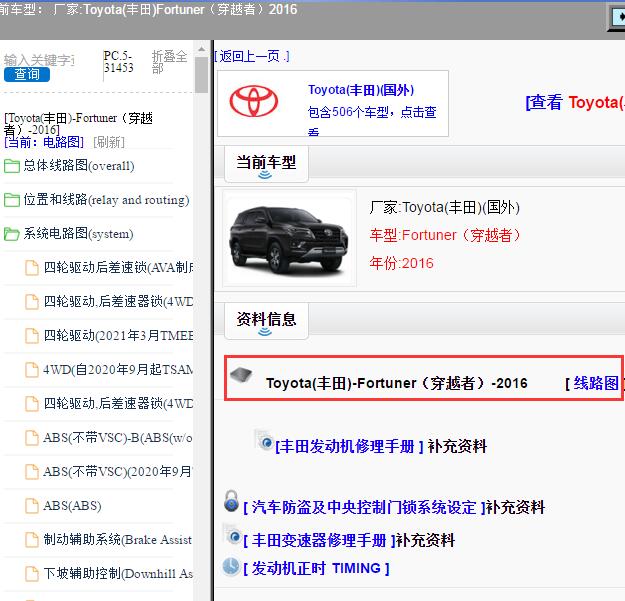This screenshot has height=601, width=625.
Task: Open ABS(不带VSC)-B(ABS(w/o document
Action: pyautogui.click(x=118, y=438)
